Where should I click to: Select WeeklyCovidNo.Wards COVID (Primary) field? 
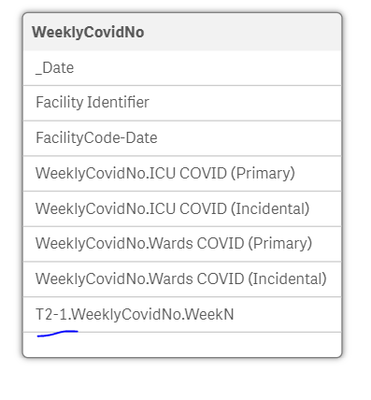(x=182, y=244)
